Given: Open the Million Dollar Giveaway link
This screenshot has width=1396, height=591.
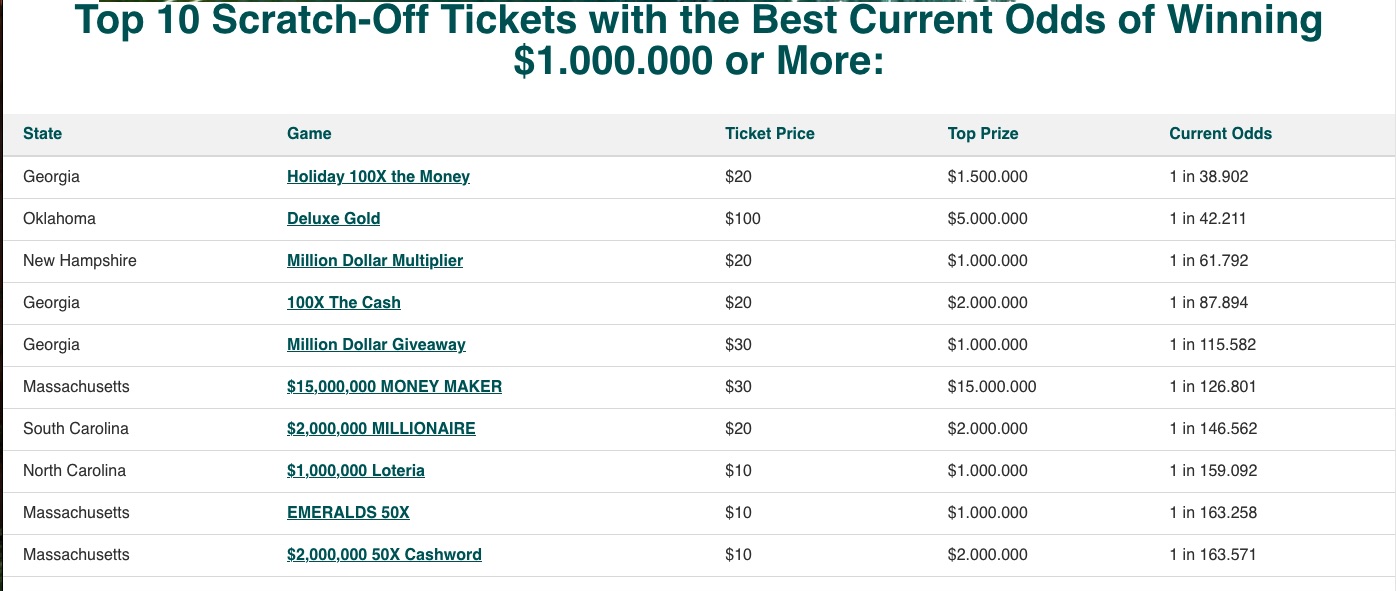Looking at the screenshot, I should tap(376, 345).
